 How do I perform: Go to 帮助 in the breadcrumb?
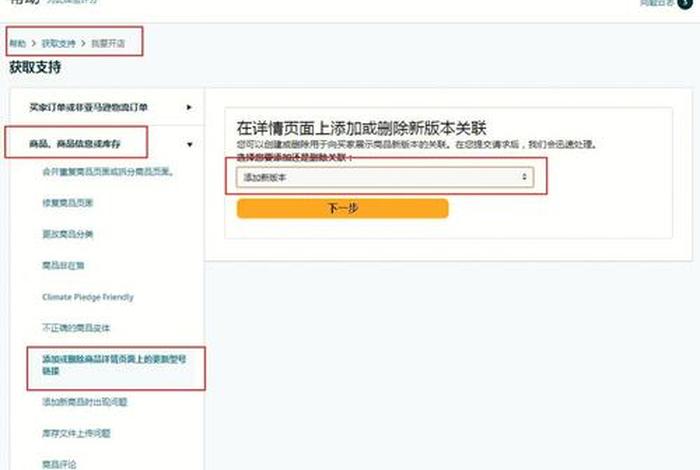pyautogui.click(x=17, y=43)
